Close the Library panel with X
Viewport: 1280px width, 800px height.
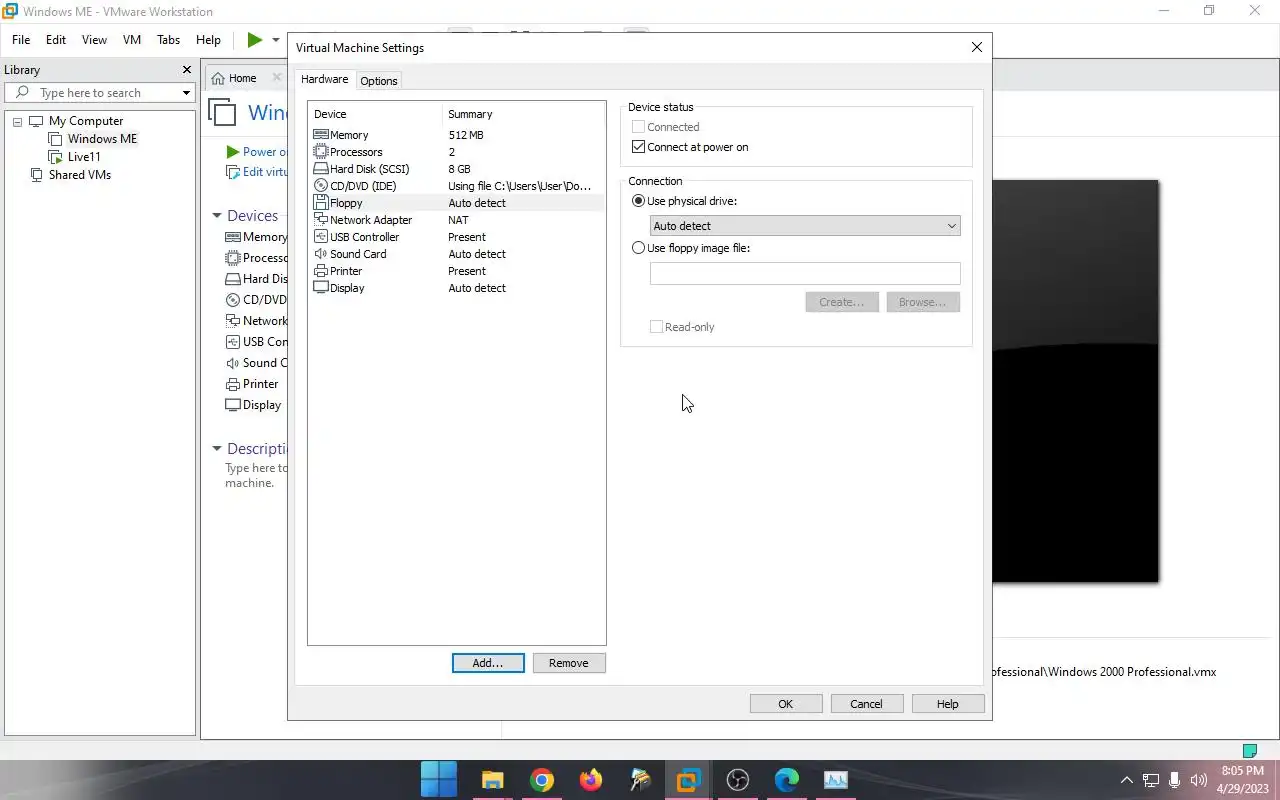click(x=186, y=70)
